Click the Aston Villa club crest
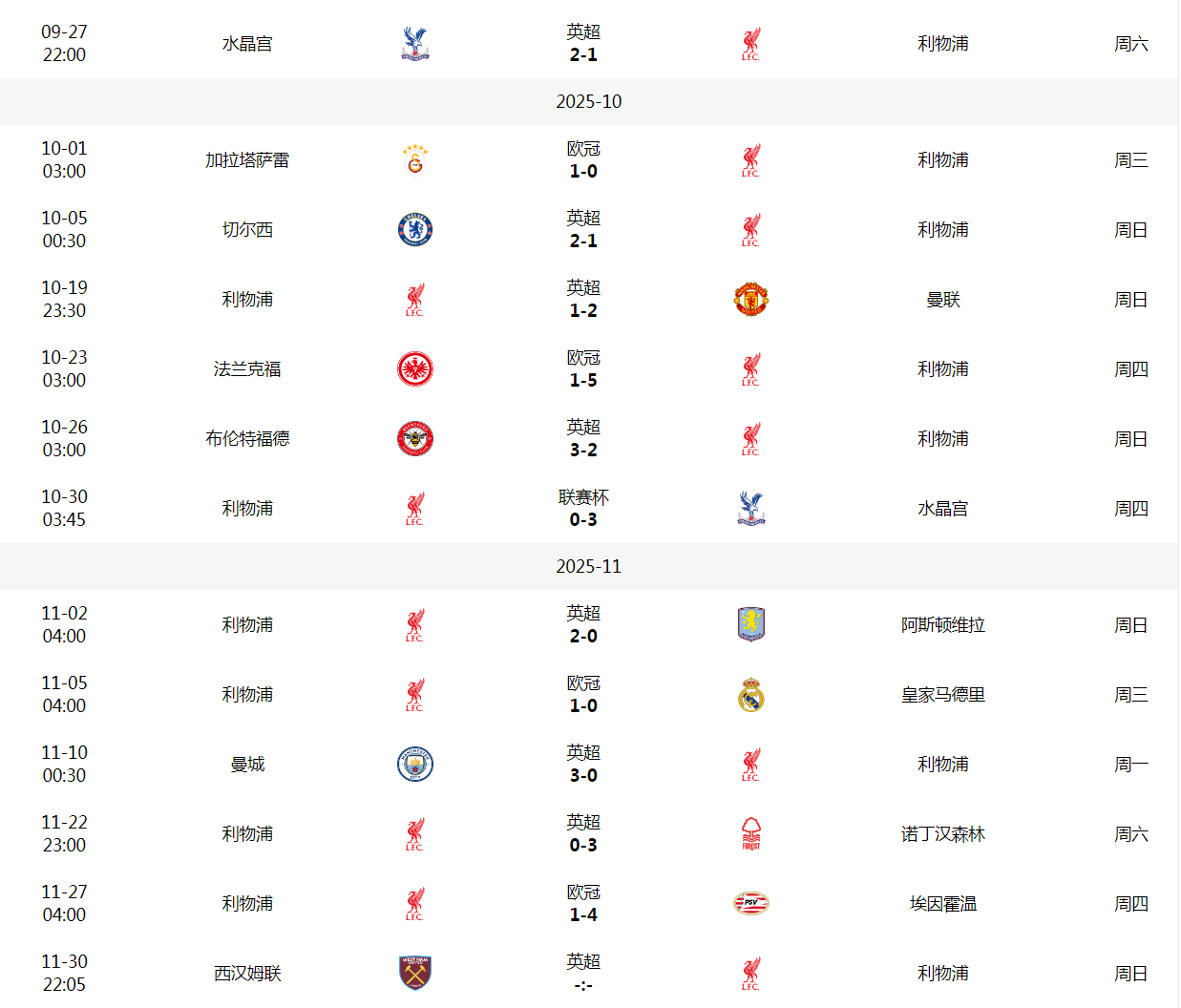 (x=751, y=625)
